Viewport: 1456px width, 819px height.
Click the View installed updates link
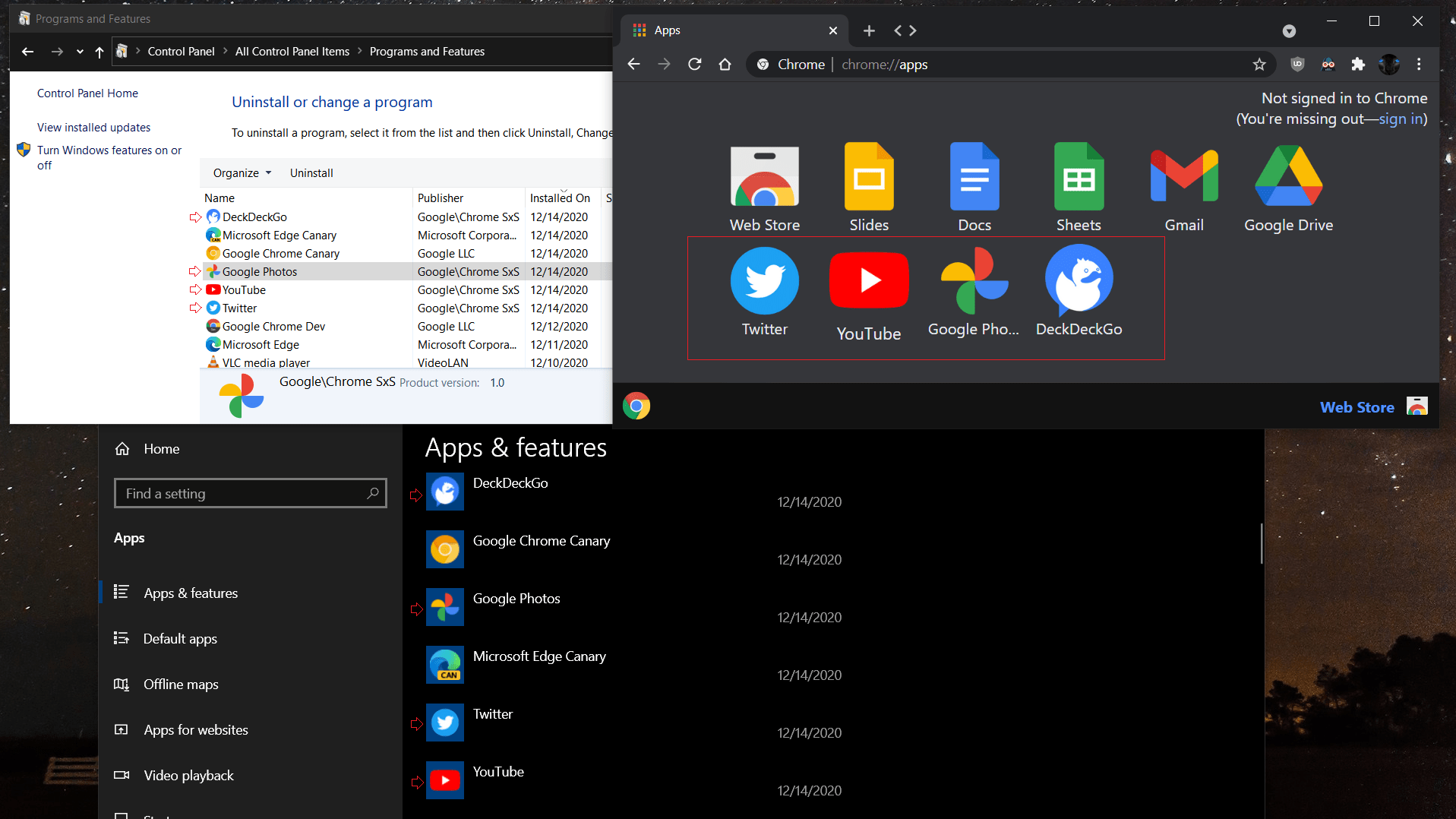pyautogui.click(x=93, y=128)
